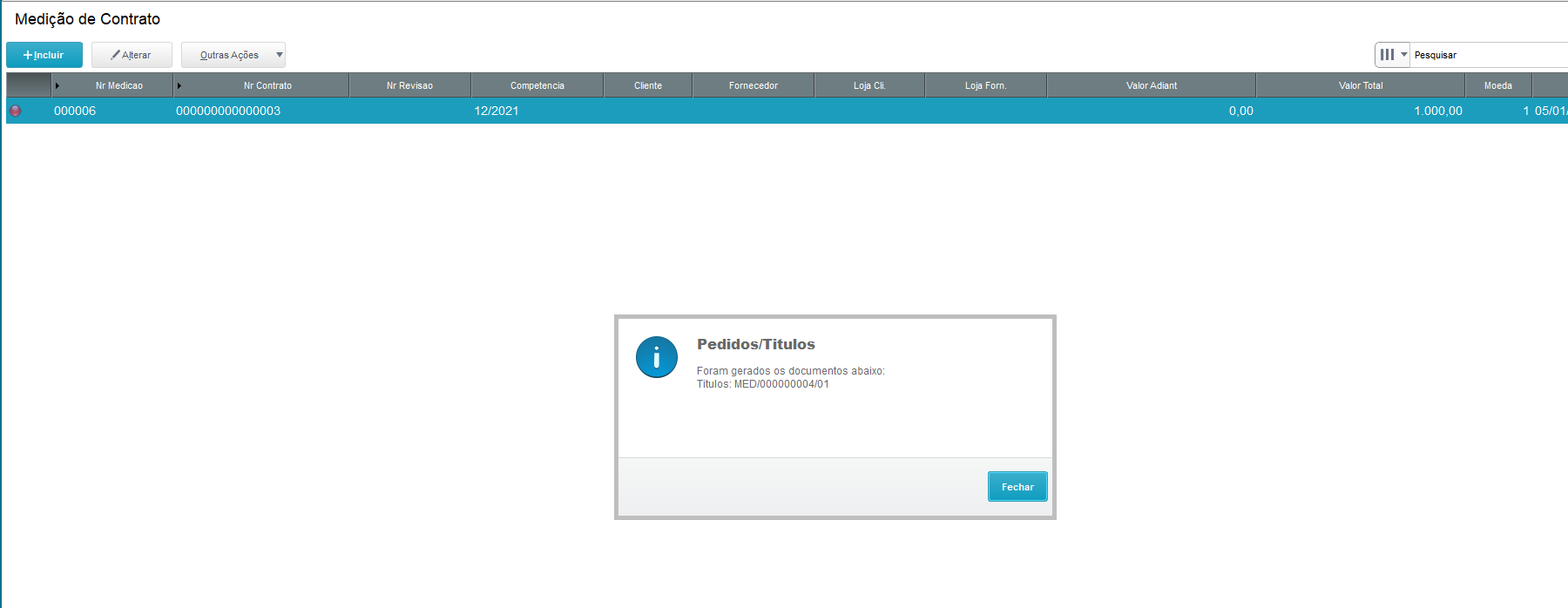
Task: Click Loja Cli. column header
Action: pos(869,85)
